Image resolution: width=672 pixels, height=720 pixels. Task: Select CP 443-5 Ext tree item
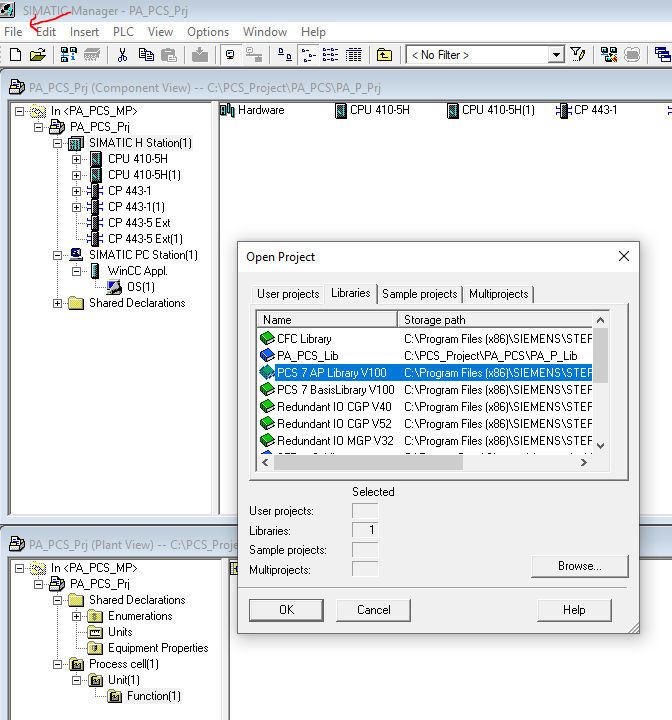coord(139,223)
